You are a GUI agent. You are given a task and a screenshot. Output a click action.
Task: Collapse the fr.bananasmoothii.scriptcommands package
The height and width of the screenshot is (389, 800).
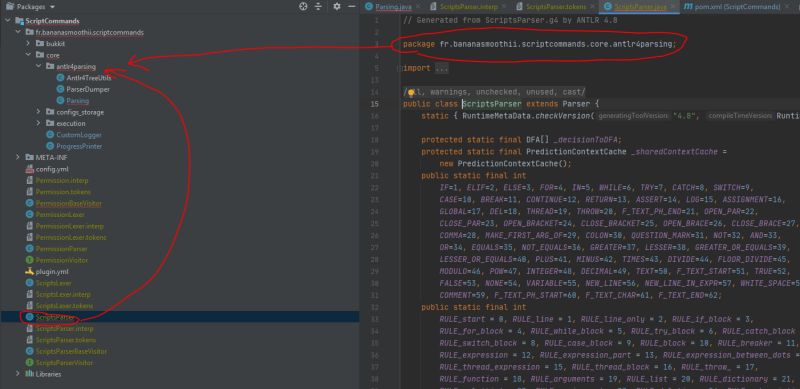(18, 32)
